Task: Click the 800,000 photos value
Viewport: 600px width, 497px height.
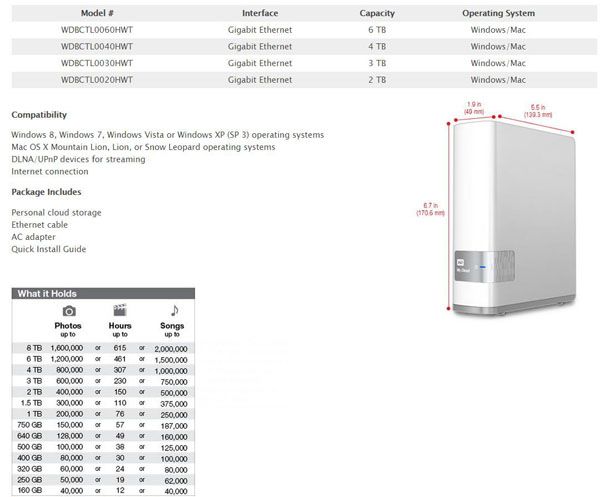Action: [x=70, y=370]
